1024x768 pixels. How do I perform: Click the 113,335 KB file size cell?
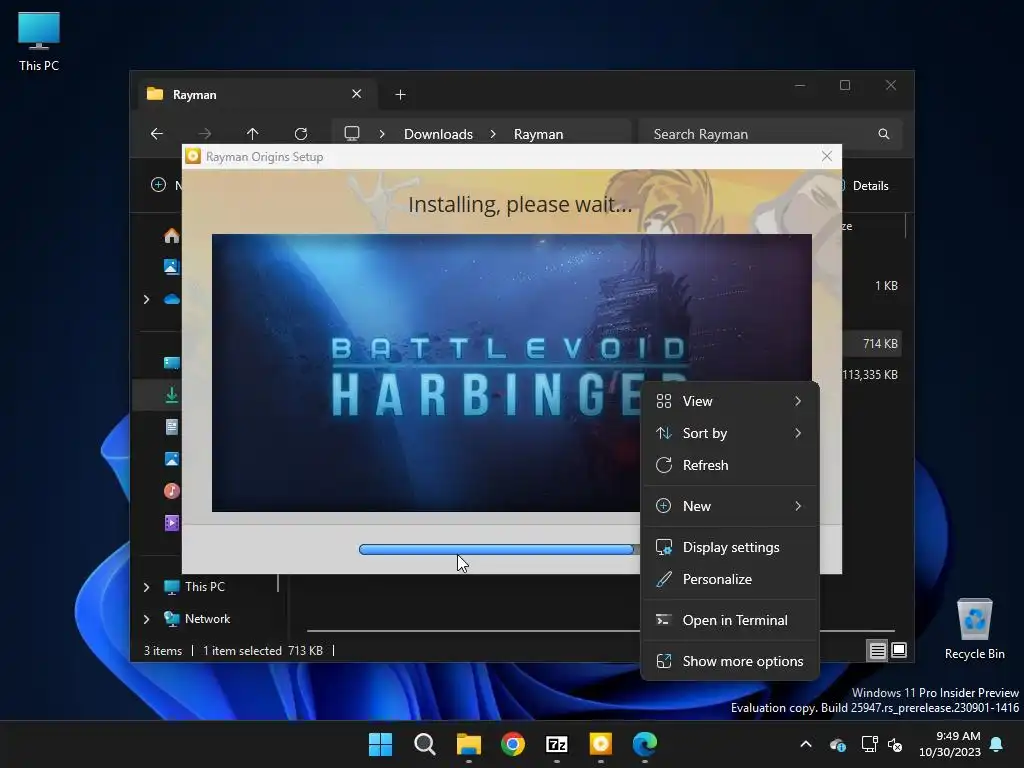(870, 375)
